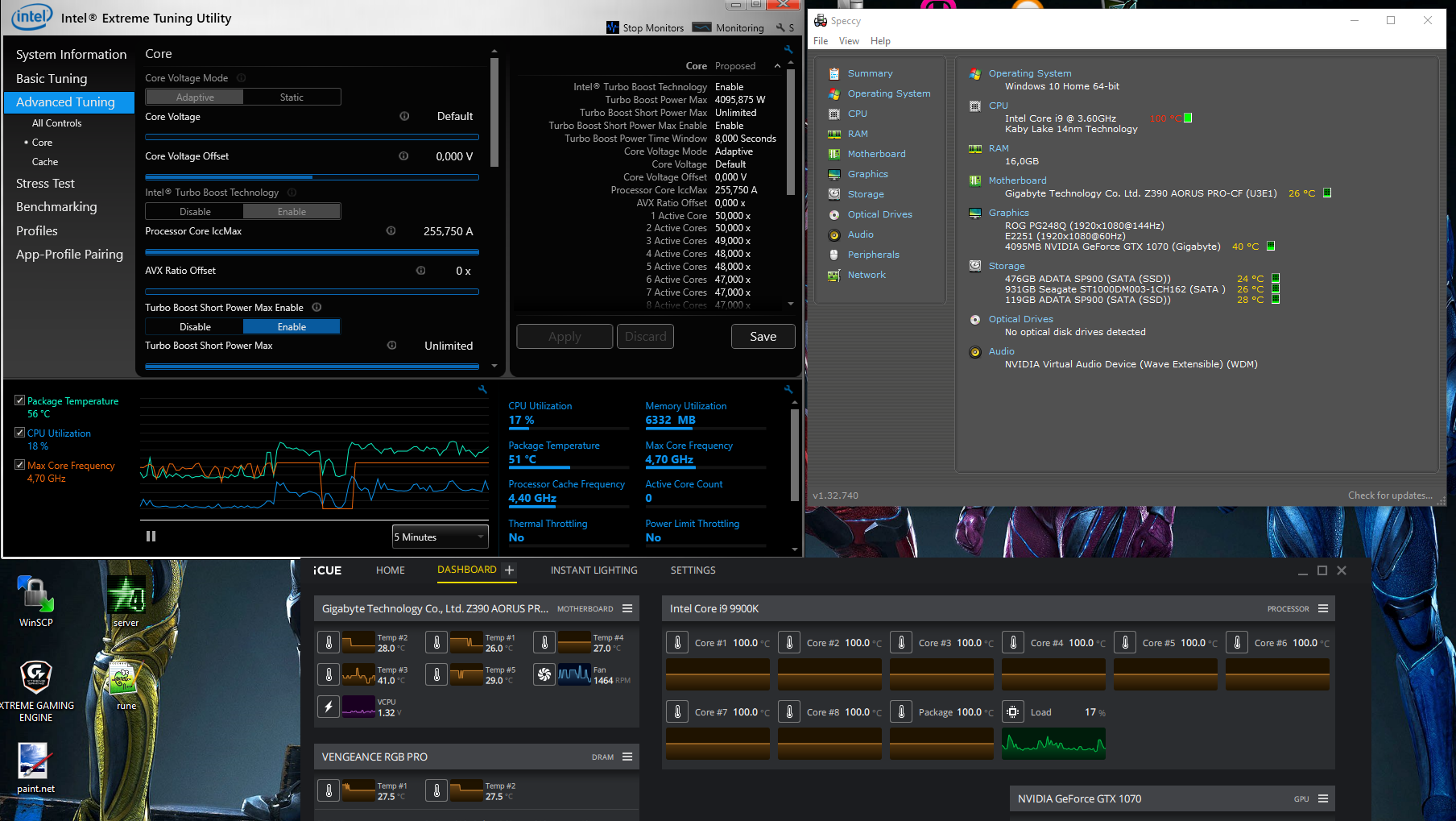Click Save button in Intel XTU
Image resolution: width=1456 pixels, height=821 pixels.
coord(763,337)
